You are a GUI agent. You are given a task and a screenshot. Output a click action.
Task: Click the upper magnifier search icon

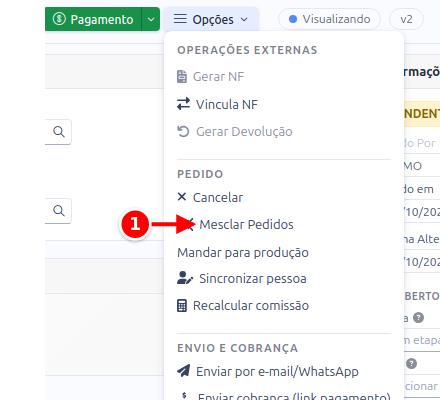[59, 132]
